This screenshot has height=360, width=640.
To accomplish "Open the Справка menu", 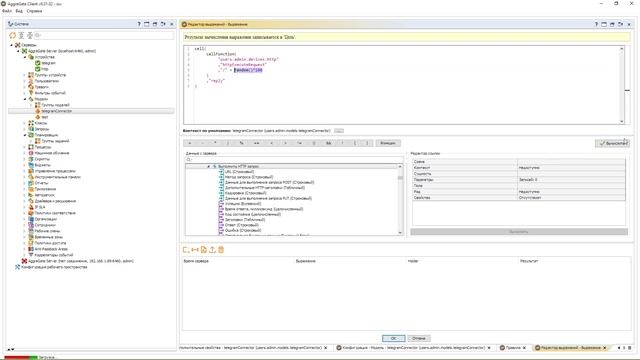I will pos(34,11).
